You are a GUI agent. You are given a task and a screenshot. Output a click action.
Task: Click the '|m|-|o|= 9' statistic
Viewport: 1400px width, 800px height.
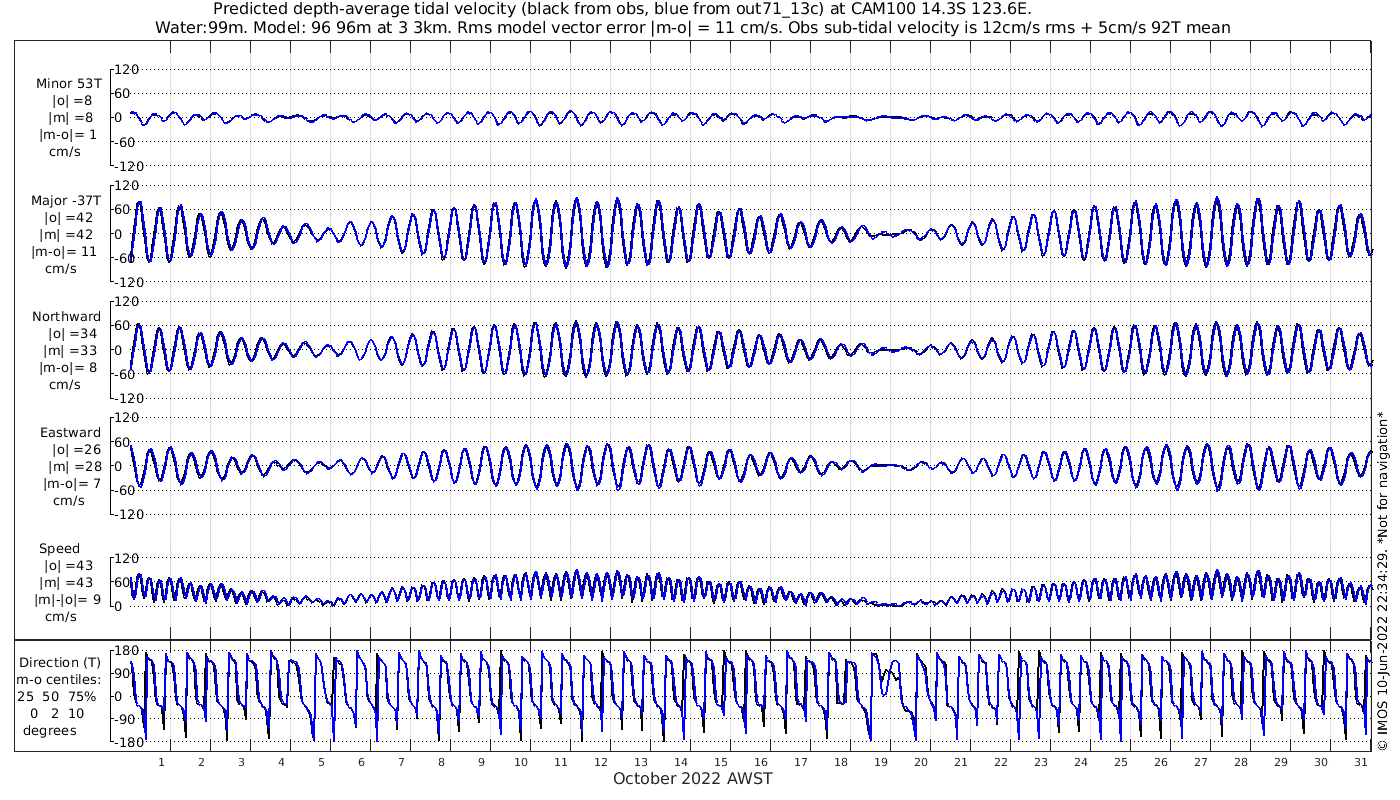[68, 600]
